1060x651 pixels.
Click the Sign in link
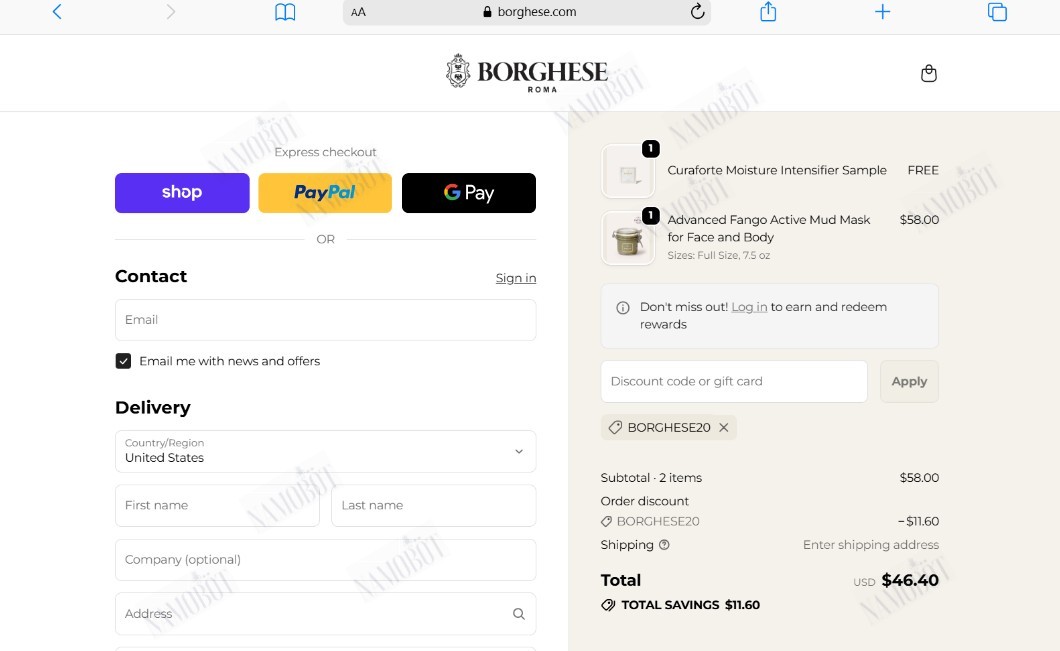tap(516, 278)
